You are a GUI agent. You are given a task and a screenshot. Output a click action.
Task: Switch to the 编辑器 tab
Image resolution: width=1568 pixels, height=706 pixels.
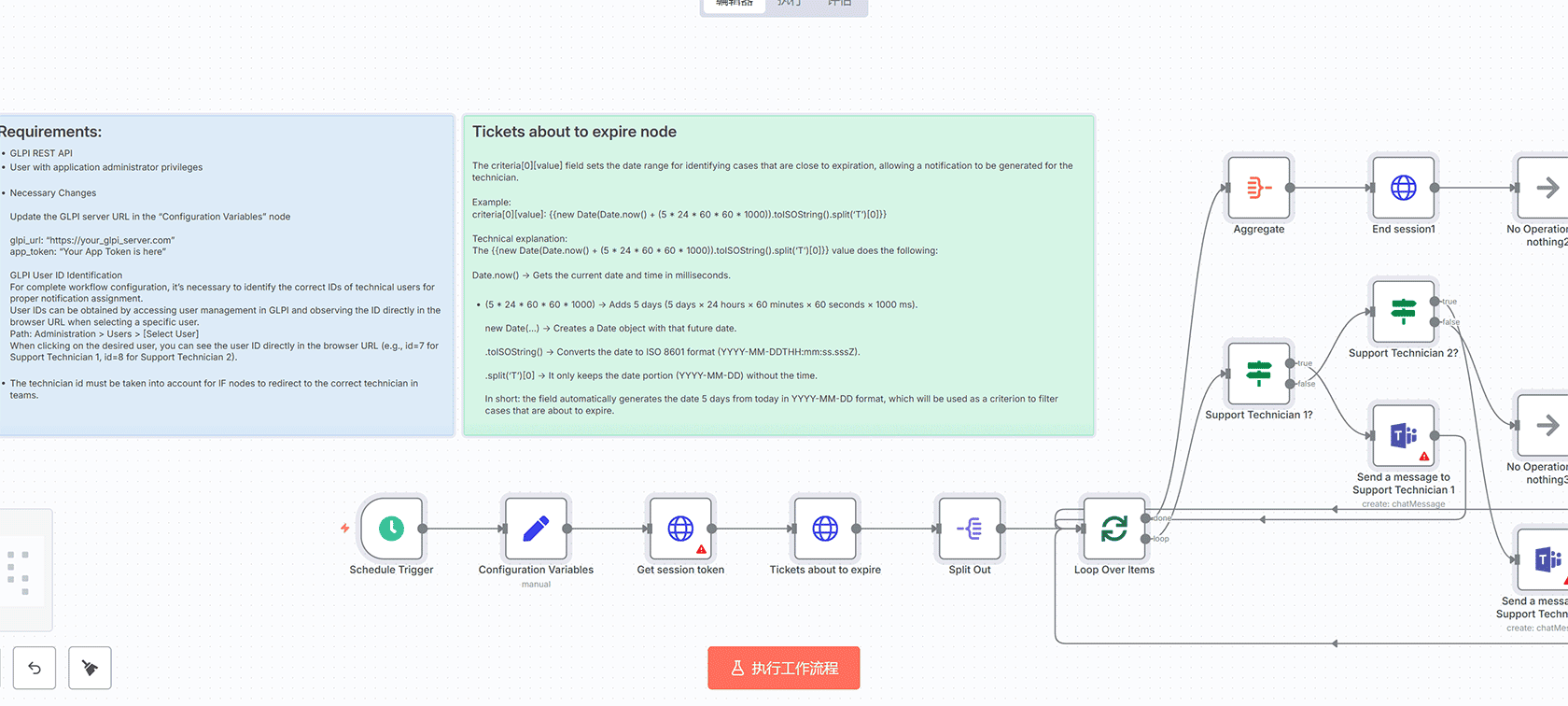735,4
